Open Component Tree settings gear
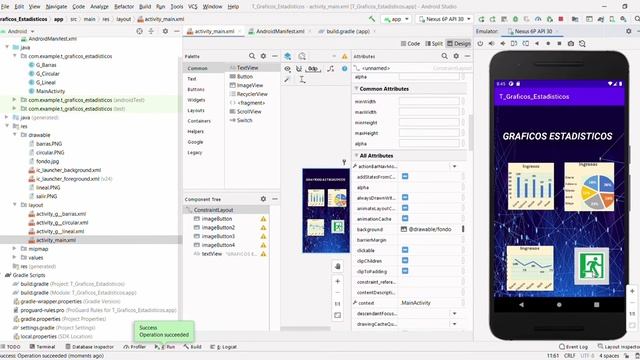 (x=263, y=199)
